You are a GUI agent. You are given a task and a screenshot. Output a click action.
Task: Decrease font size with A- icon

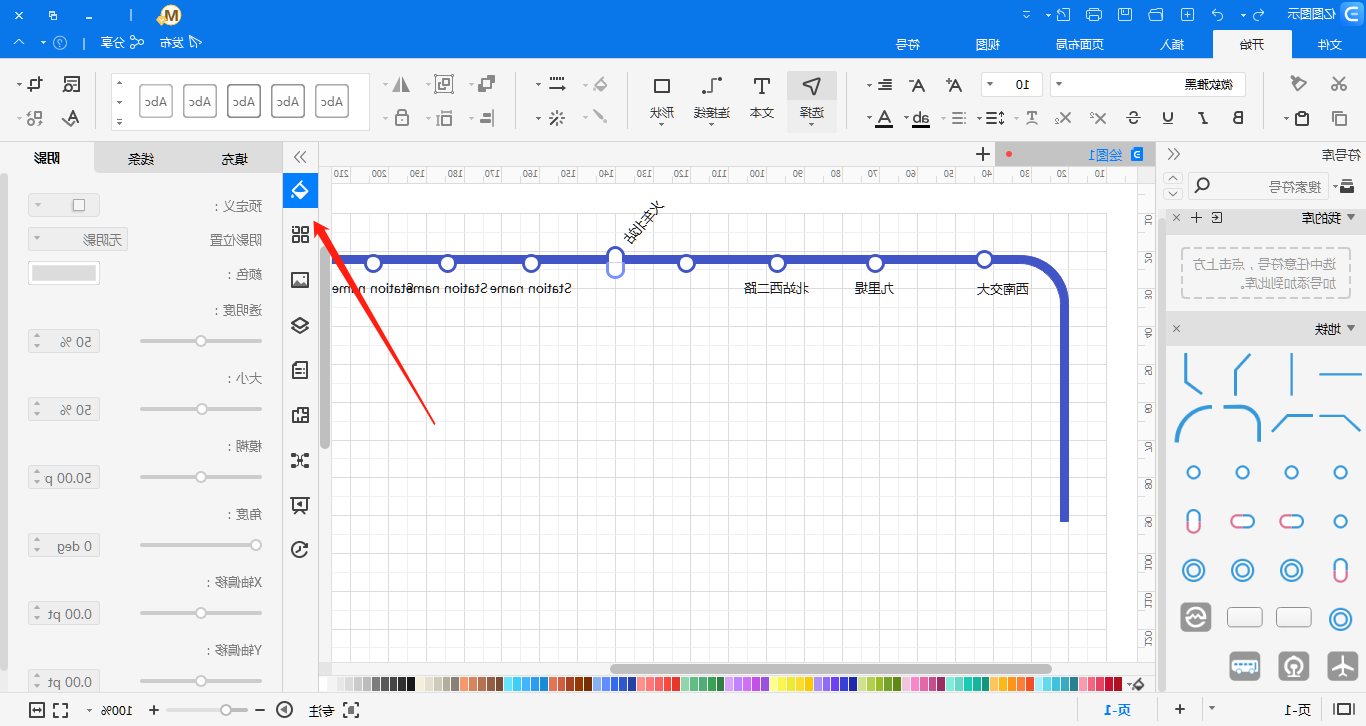pyautogui.click(x=916, y=85)
